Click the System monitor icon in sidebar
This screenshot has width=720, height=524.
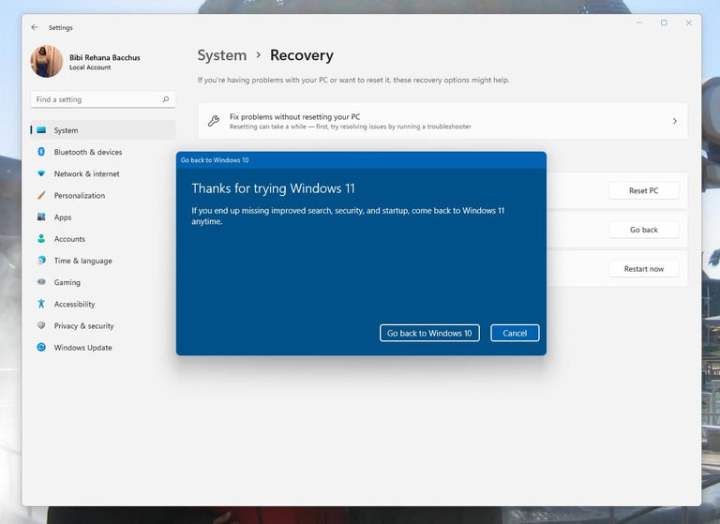coord(41,130)
